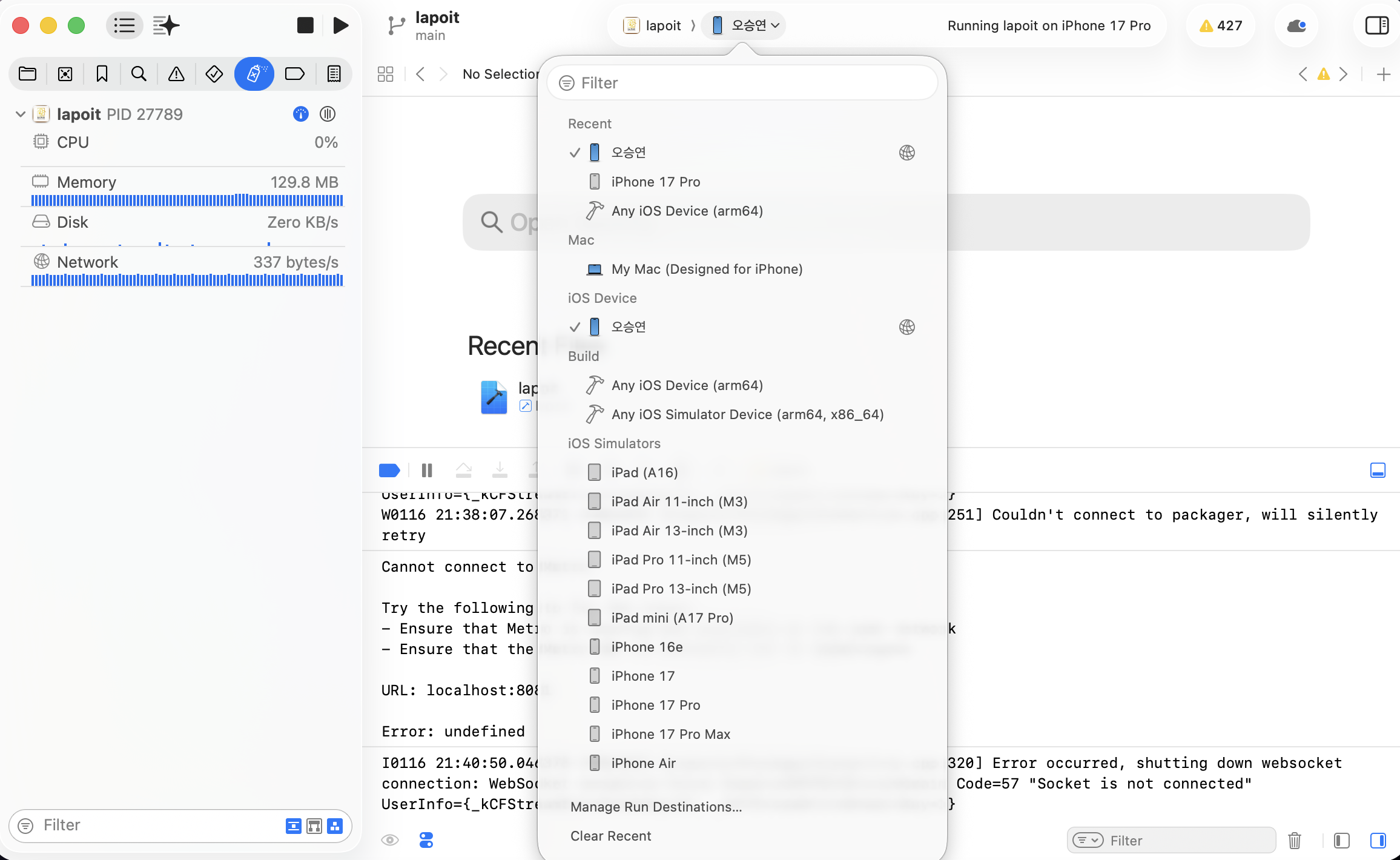Toggle the variables view pane
Screen dimensions: 1400x860
pyautogui.click(x=1342, y=840)
